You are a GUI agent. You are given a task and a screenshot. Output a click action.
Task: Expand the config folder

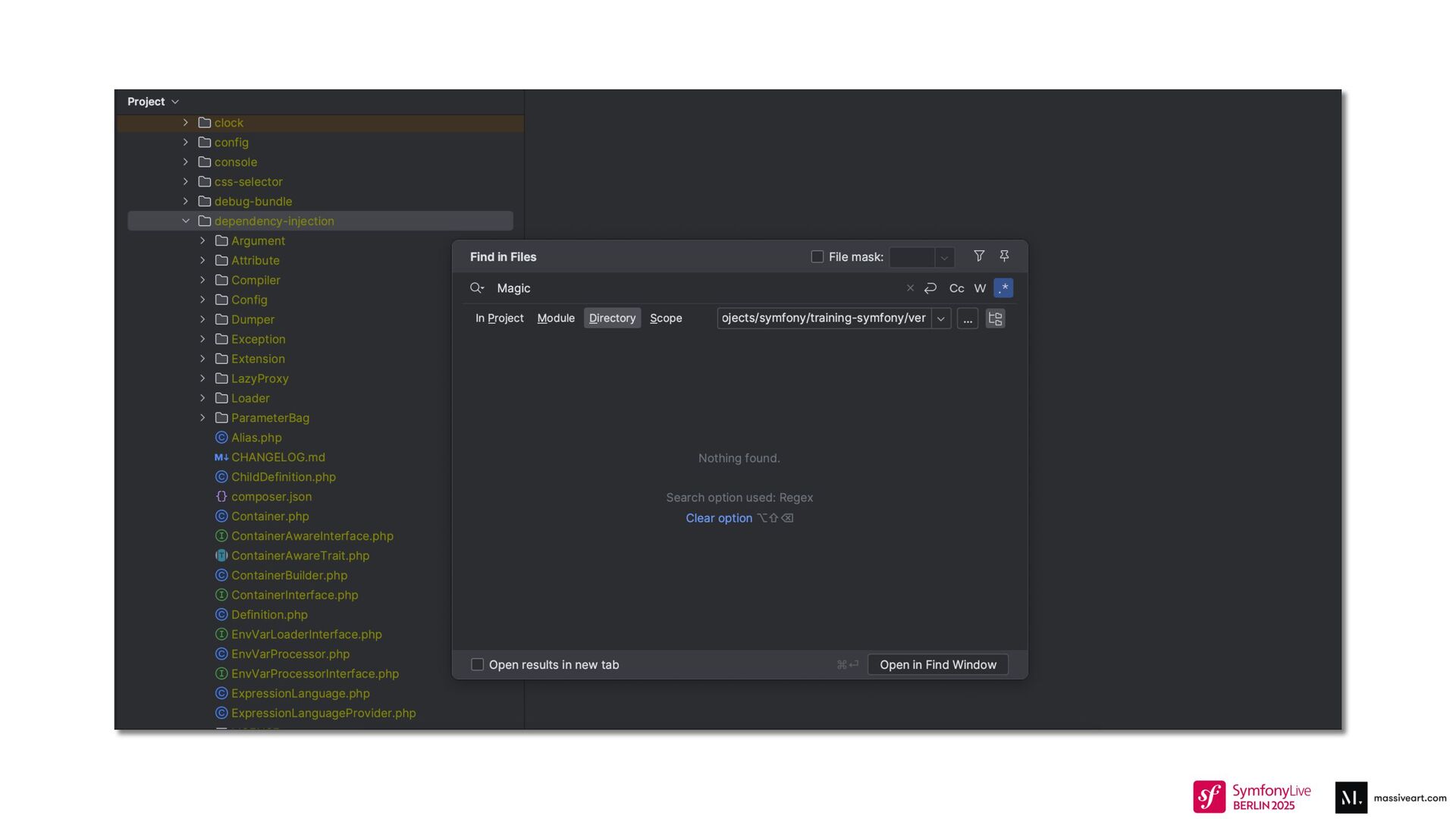coord(186,142)
